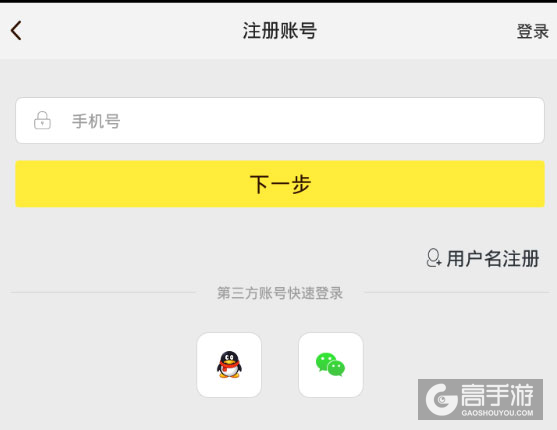The width and height of the screenshot is (557, 430).
Task: Open the 登录 login link
Action: (532, 31)
